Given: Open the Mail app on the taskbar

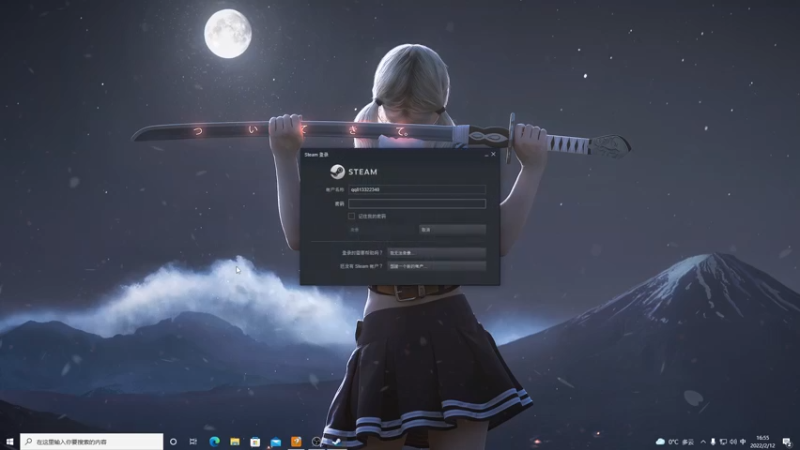Looking at the screenshot, I should (276, 441).
